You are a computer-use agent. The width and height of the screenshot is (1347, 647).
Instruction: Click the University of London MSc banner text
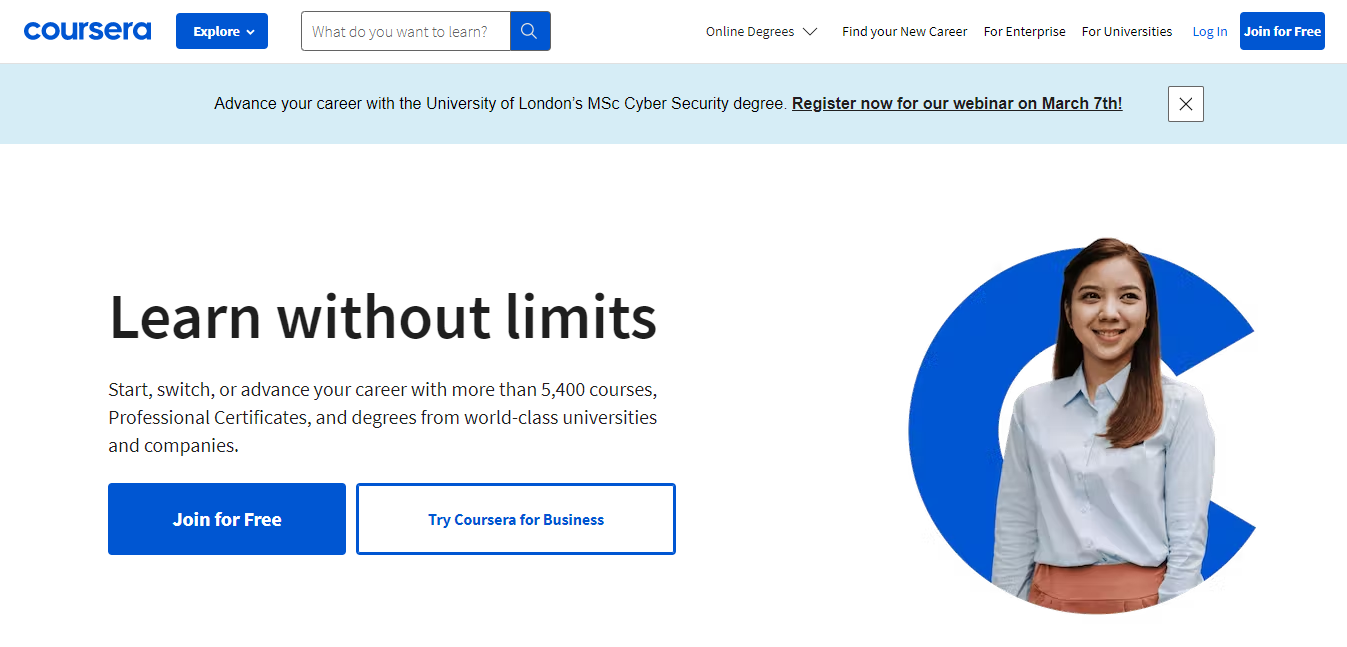500,104
